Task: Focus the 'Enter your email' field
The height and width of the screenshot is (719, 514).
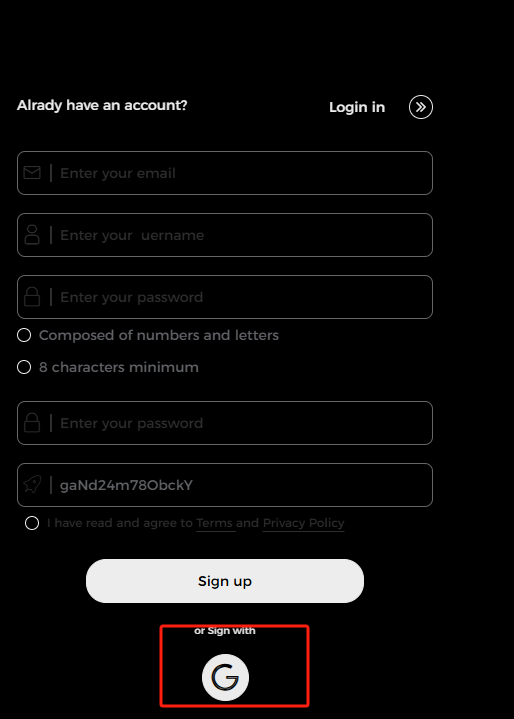Action: coord(225,173)
